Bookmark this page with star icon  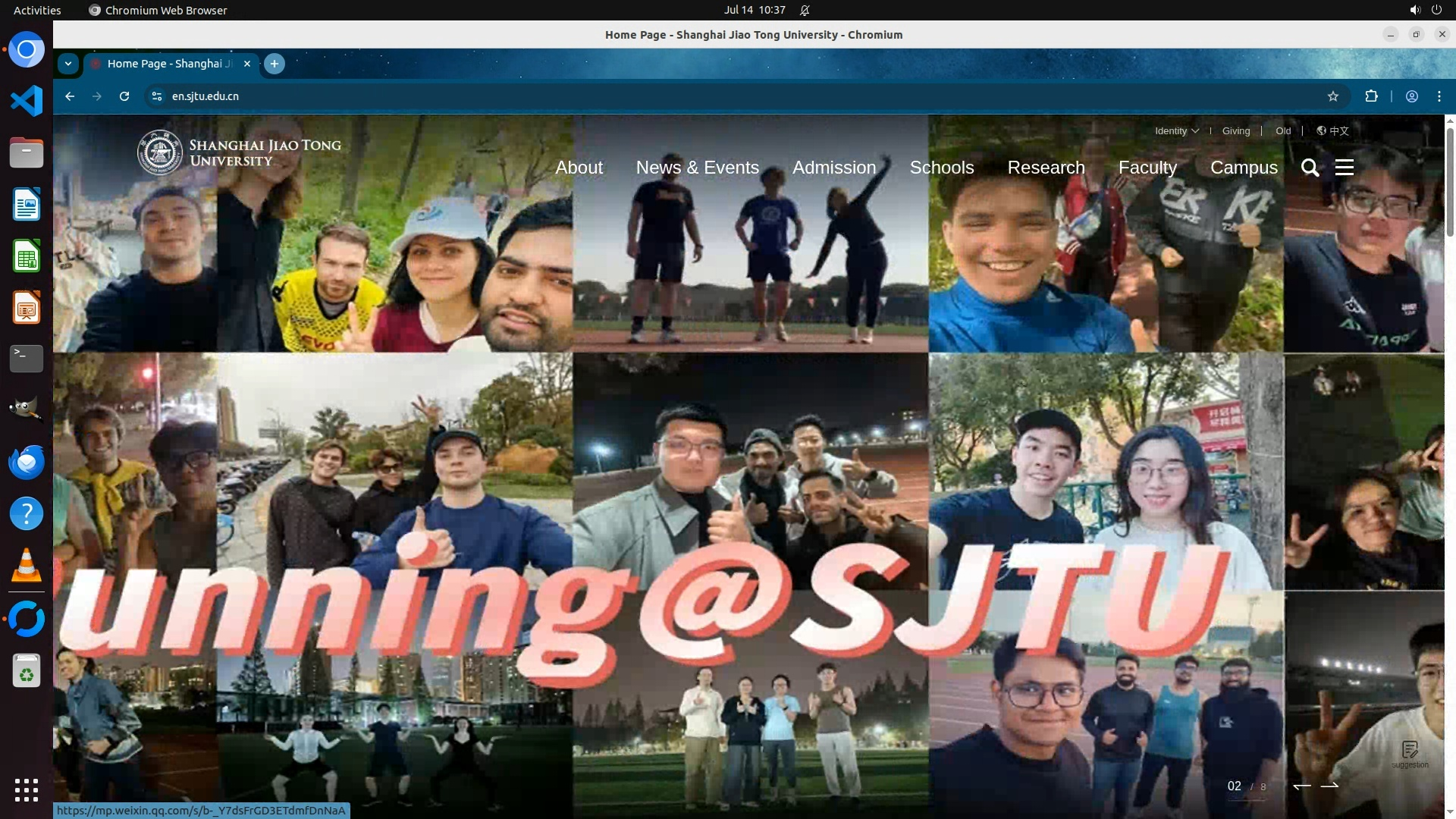coord(1333,96)
